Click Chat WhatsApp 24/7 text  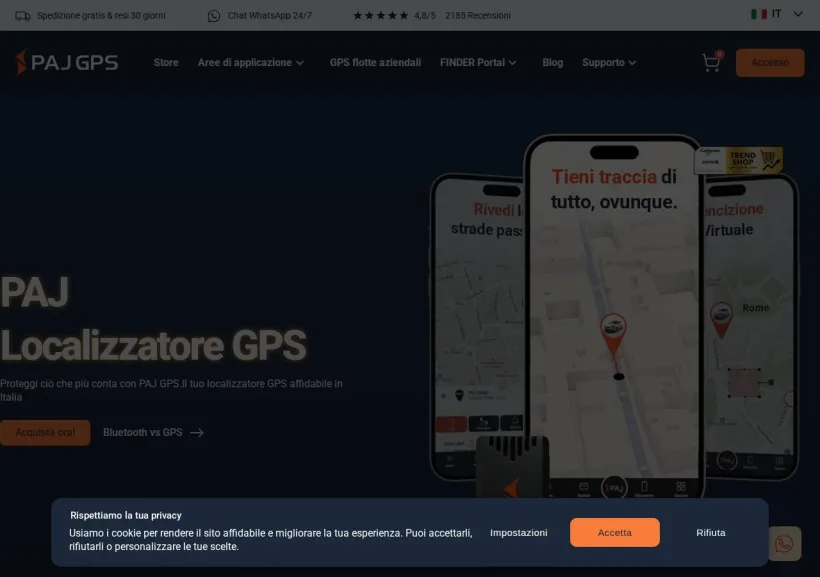269,16
